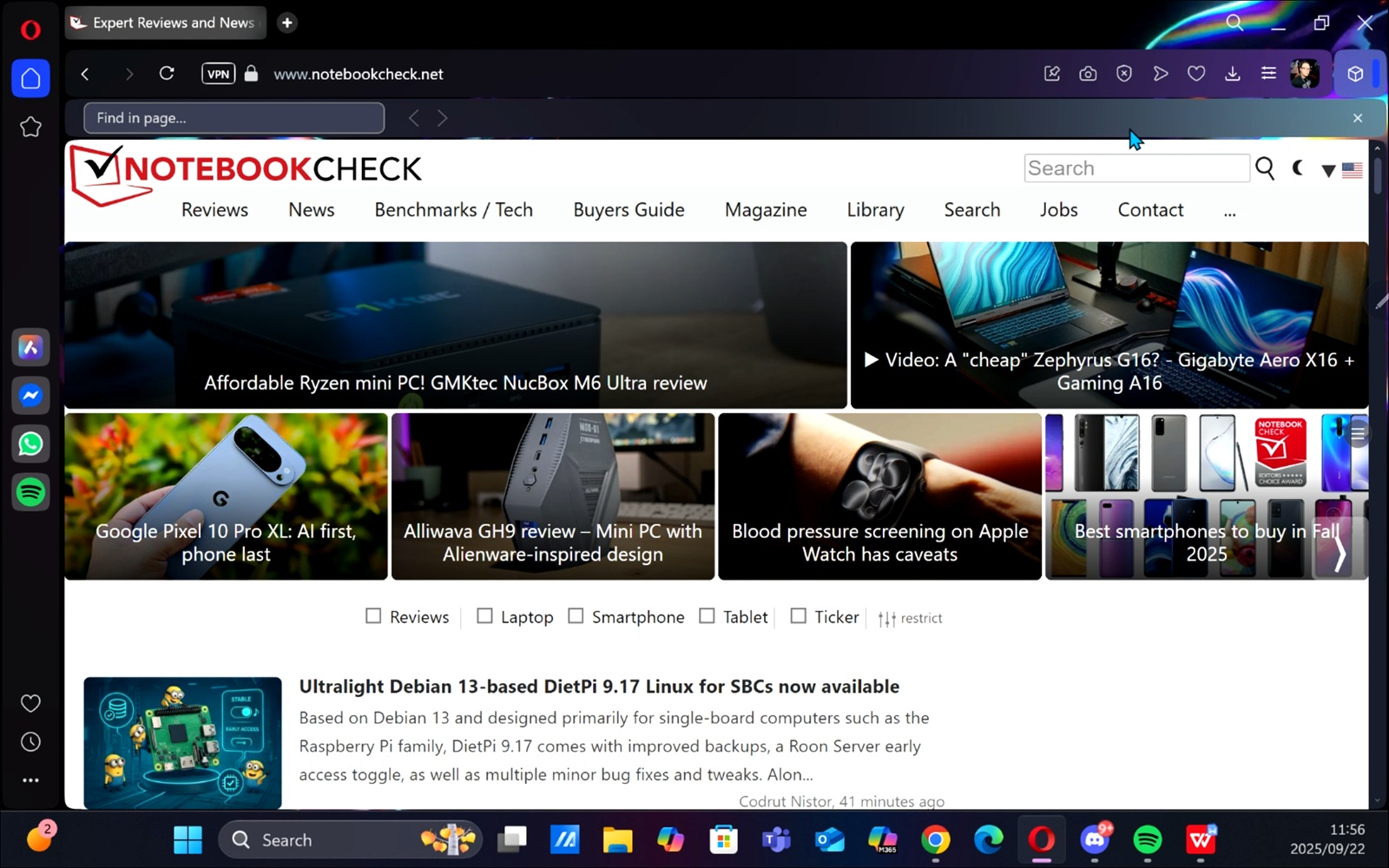1389x868 pixels.
Task: Click the Find in page input field
Action: [234, 118]
